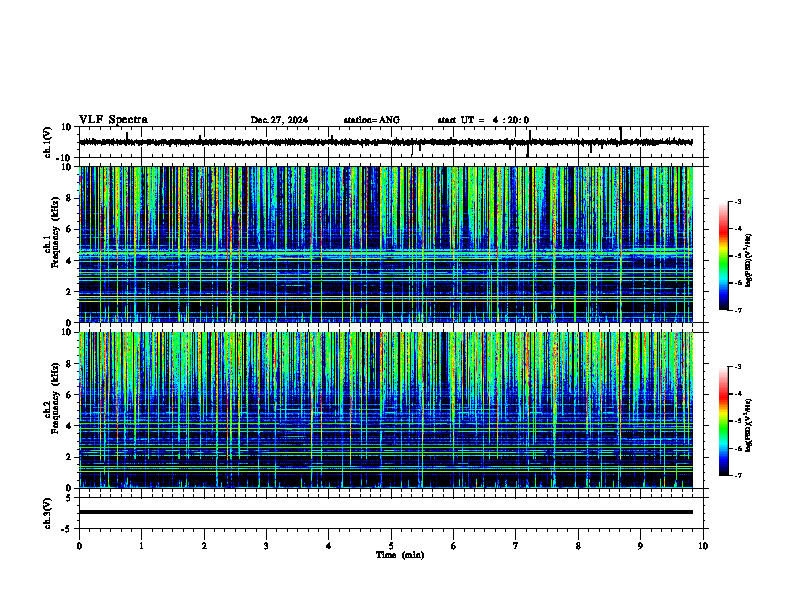This screenshot has width=792, height=612.
Task: Click time-axis tick label "3"
Action: click(266, 546)
